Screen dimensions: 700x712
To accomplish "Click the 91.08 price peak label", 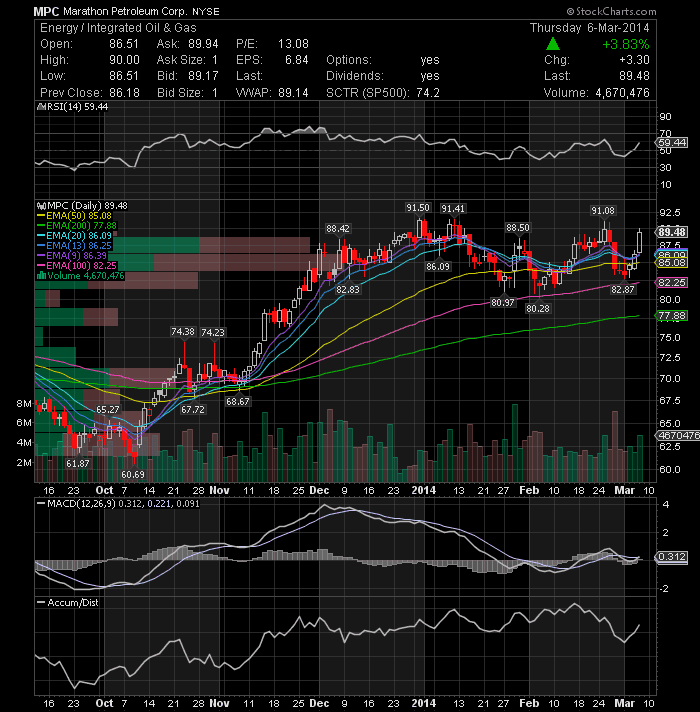I will [603, 211].
